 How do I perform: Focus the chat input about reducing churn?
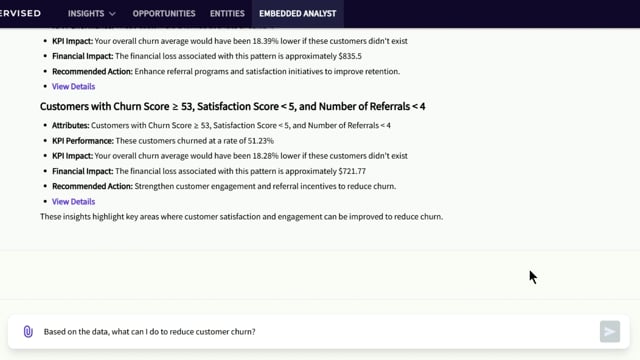click(318, 331)
